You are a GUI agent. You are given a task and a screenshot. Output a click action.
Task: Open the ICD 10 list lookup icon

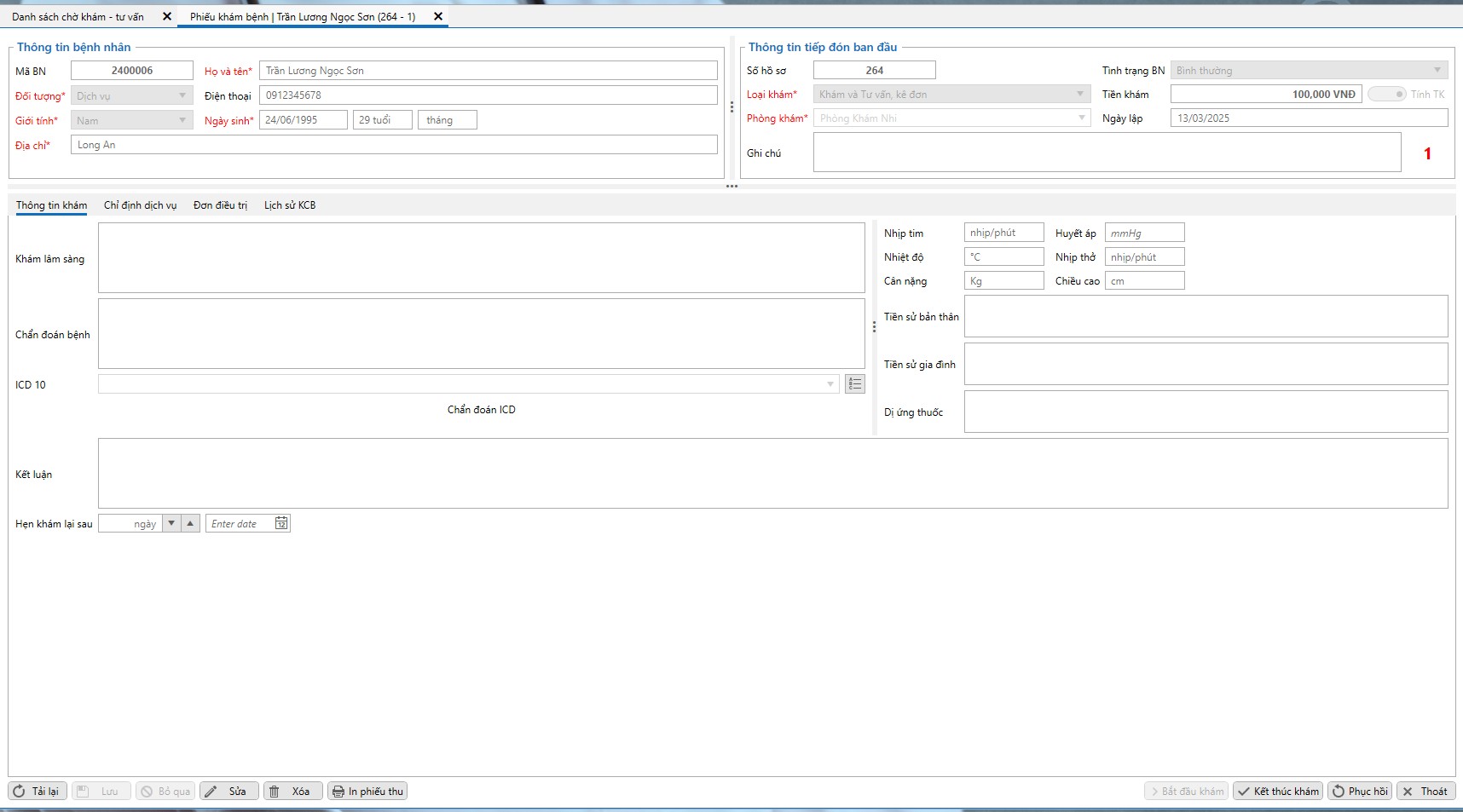point(855,384)
